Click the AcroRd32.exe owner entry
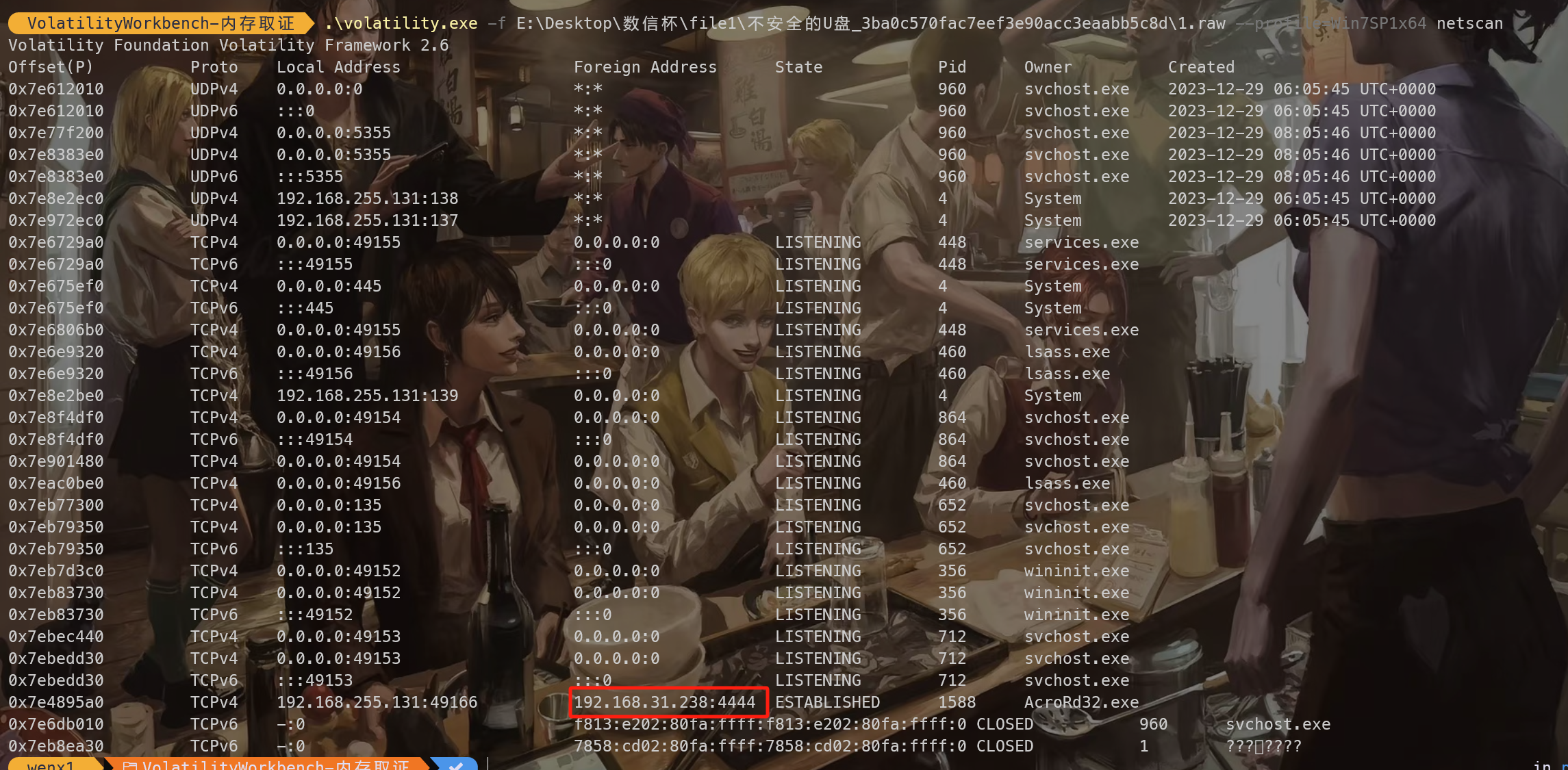The height and width of the screenshot is (770, 1568). pyautogui.click(x=1081, y=702)
